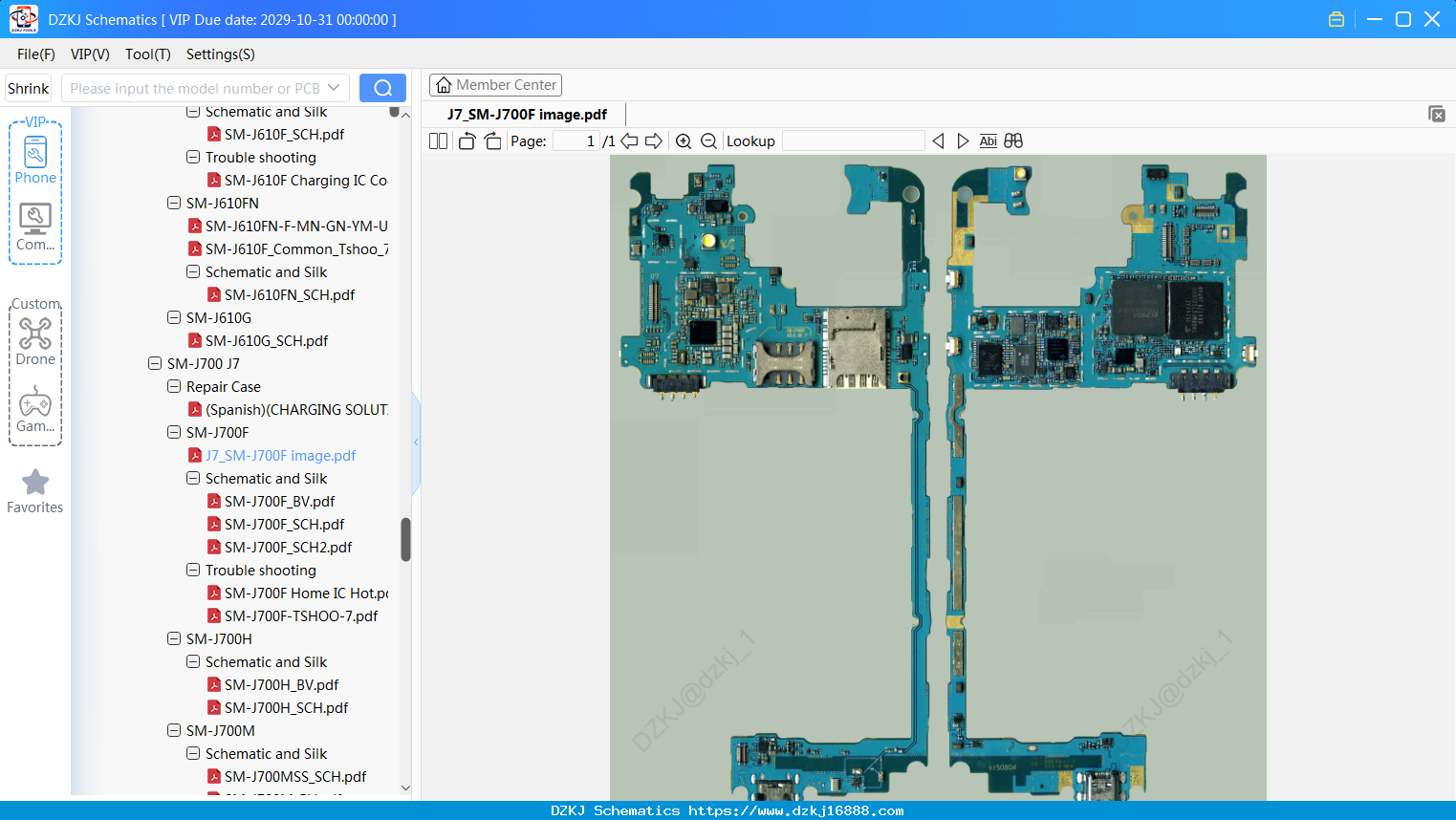Find previous lookup match
The width and height of the screenshot is (1456, 820).
[938, 141]
